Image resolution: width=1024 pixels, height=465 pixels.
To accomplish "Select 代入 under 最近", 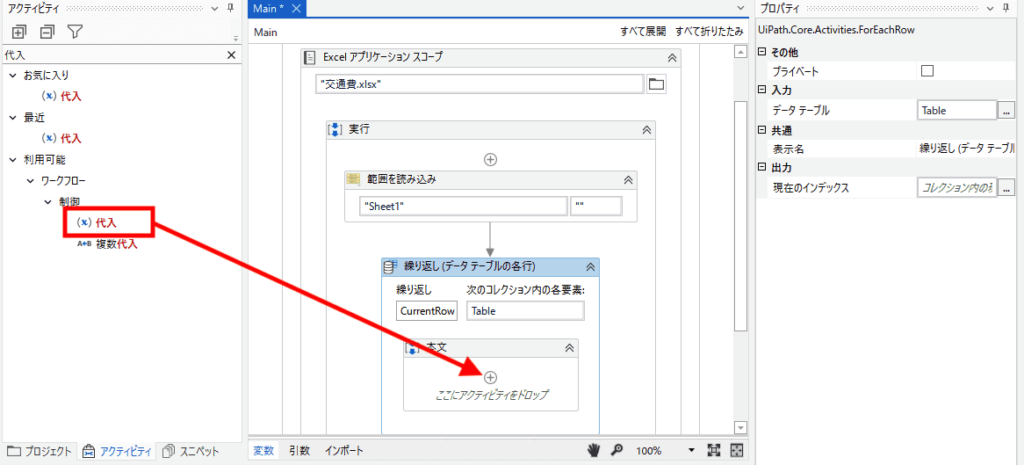I will (62, 138).
